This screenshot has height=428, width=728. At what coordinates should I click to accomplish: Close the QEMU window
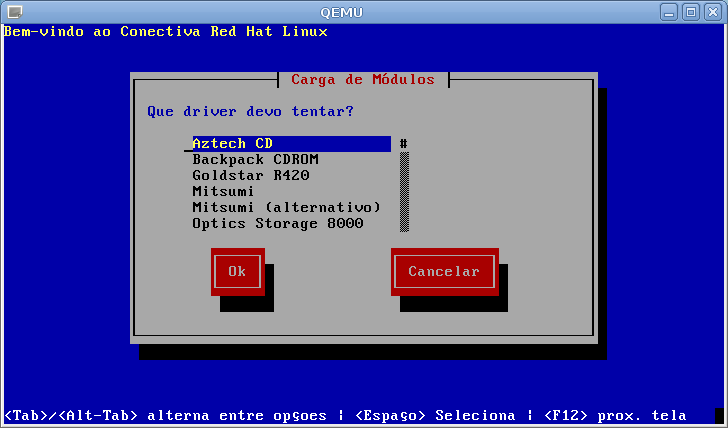point(711,11)
